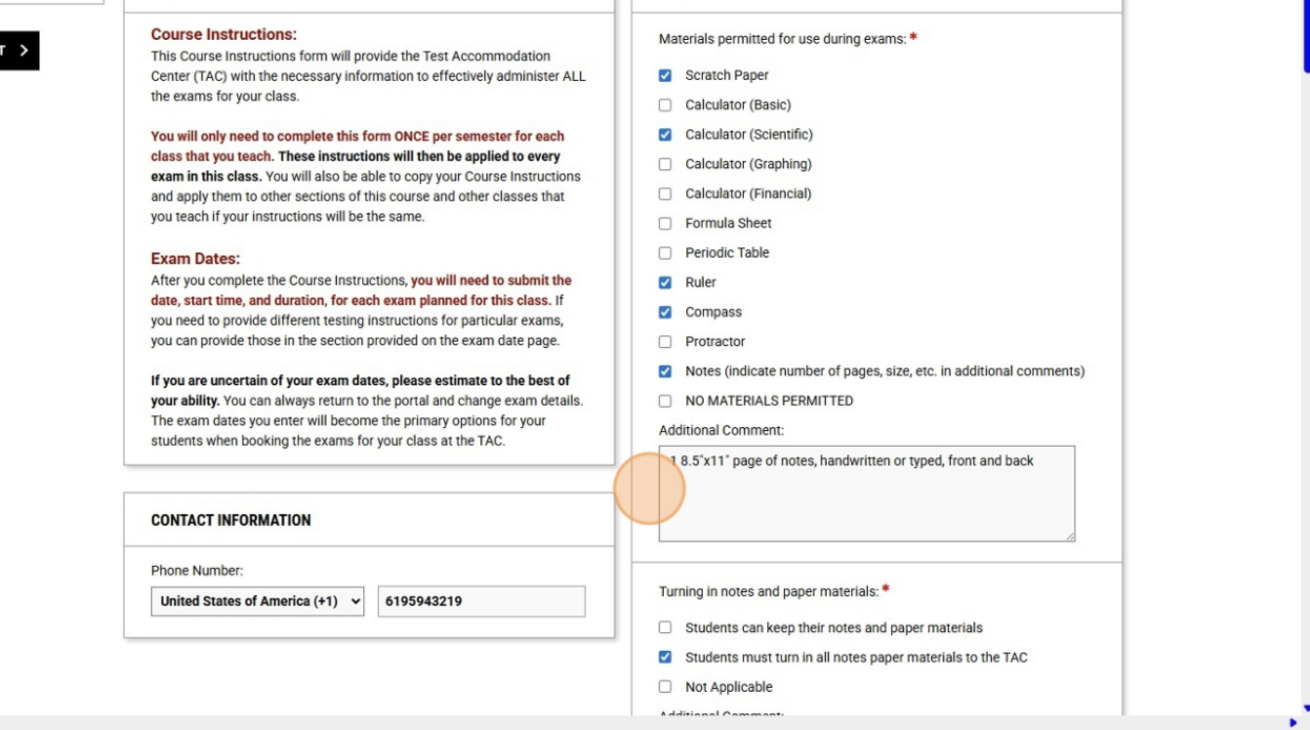The image size is (1310, 730).
Task: Check the Calculator (Graphing) box
Action: point(665,164)
